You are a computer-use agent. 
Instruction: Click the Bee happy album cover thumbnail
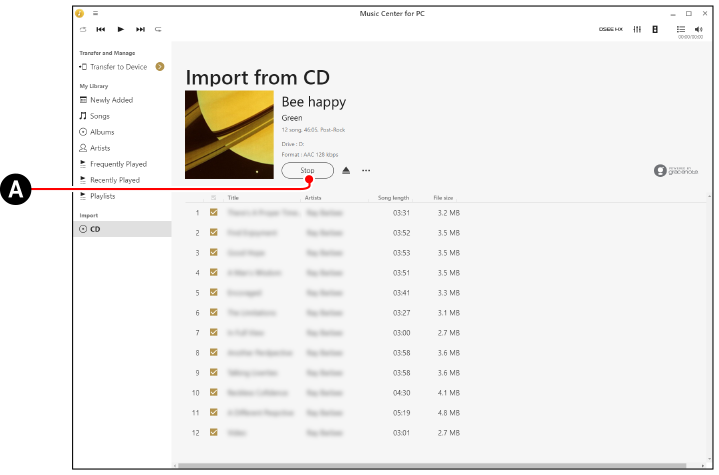(x=229, y=135)
